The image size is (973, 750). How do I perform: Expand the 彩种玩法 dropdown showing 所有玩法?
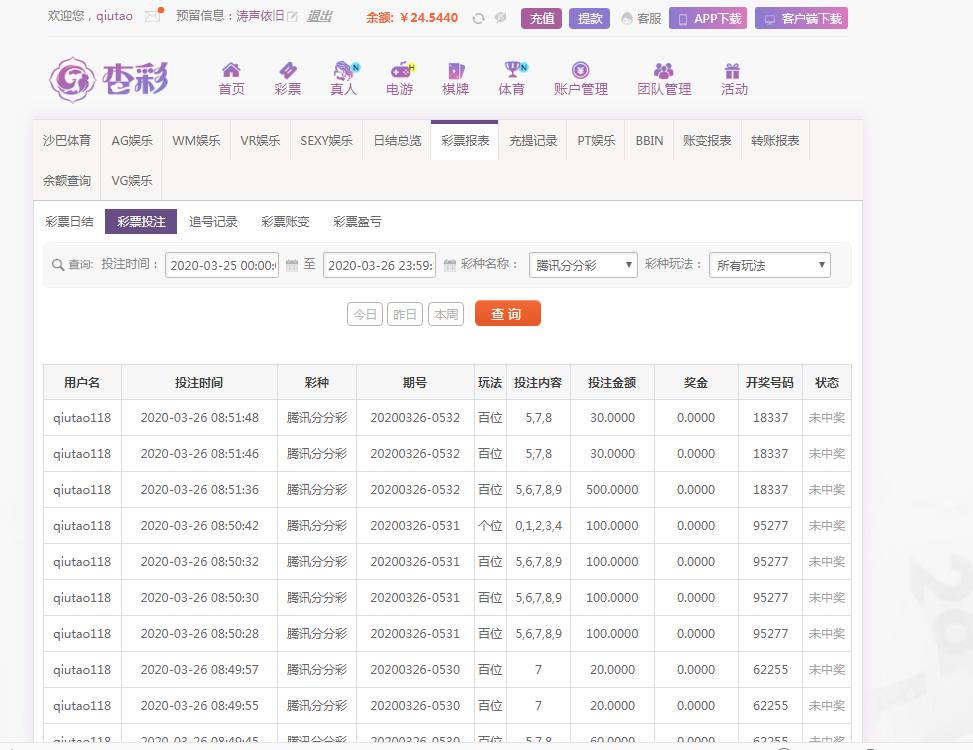(770, 265)
